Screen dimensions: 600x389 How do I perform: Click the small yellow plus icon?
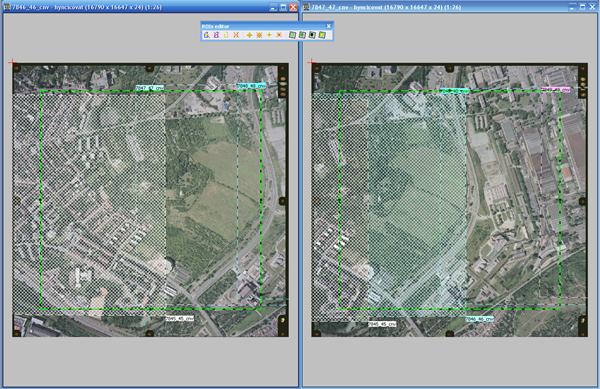269,35
